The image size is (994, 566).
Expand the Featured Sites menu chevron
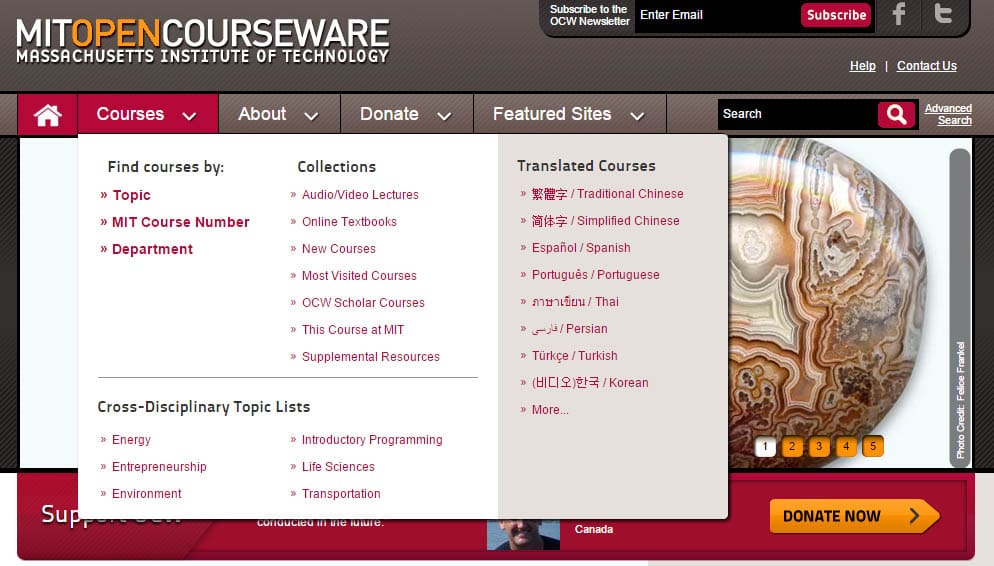pyautogui.click(x=637, y=116)
